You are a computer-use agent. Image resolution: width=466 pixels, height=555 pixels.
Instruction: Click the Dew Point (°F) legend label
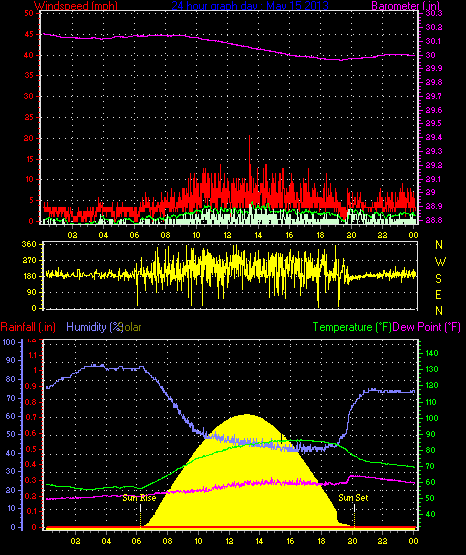point(427,327)
